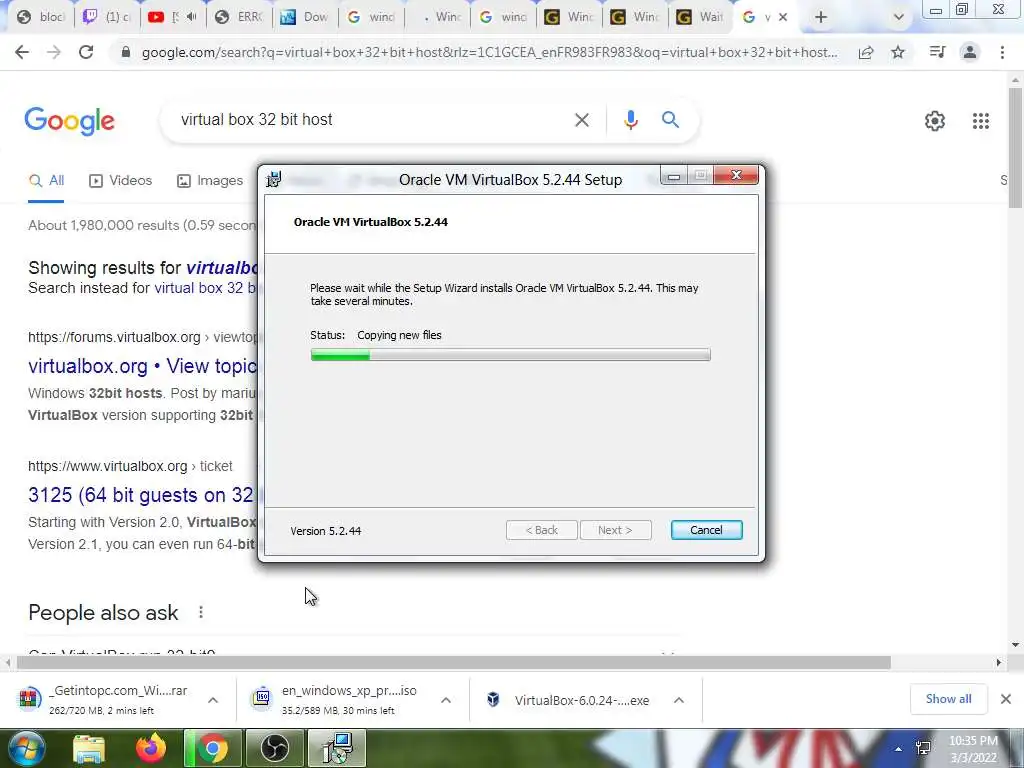Open Google settings gear
Image resolution: width=1024 pixels, height=768 pixels.
(935, 121)
